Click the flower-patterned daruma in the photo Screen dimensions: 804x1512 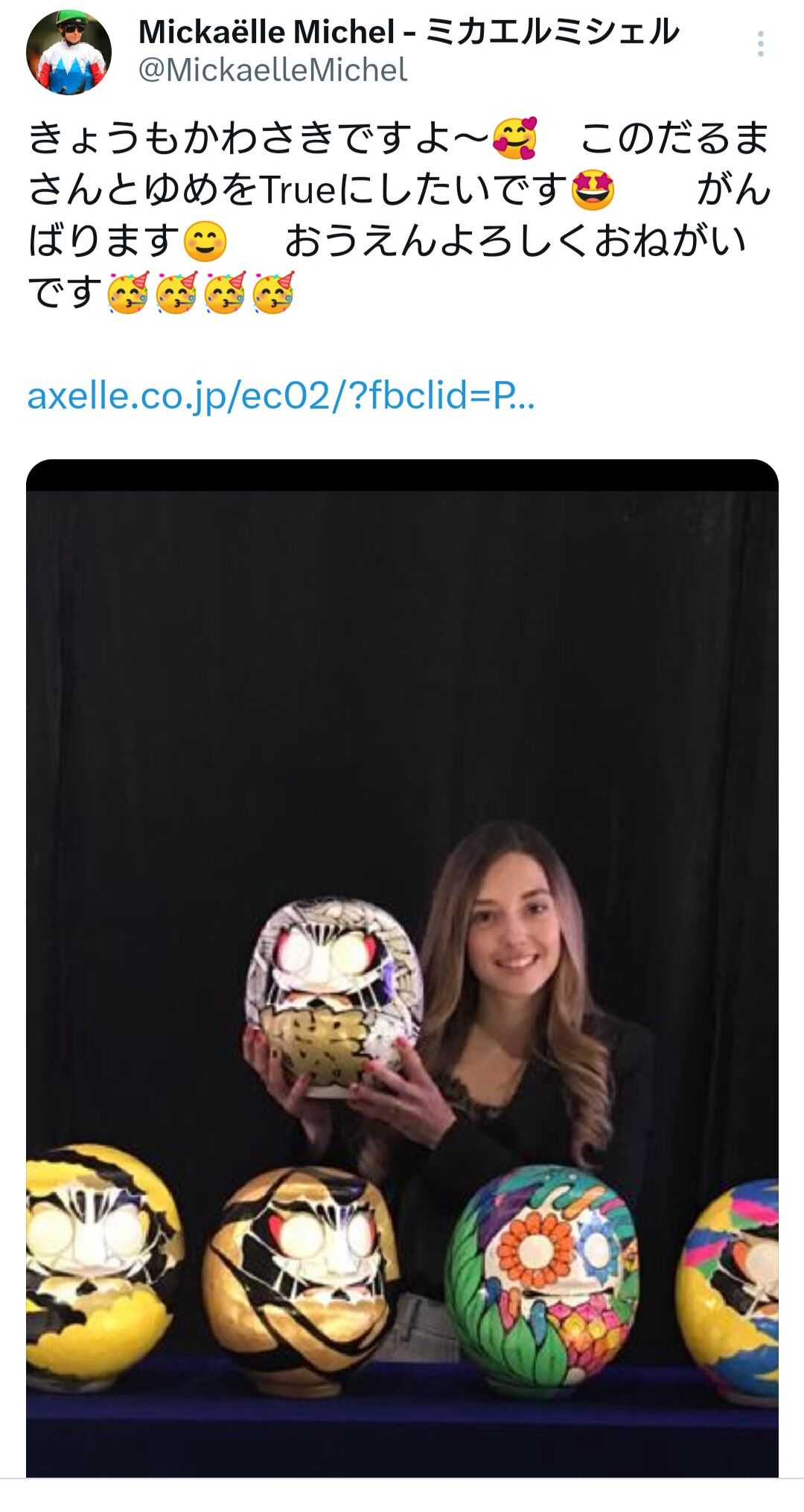[541, 1277]
